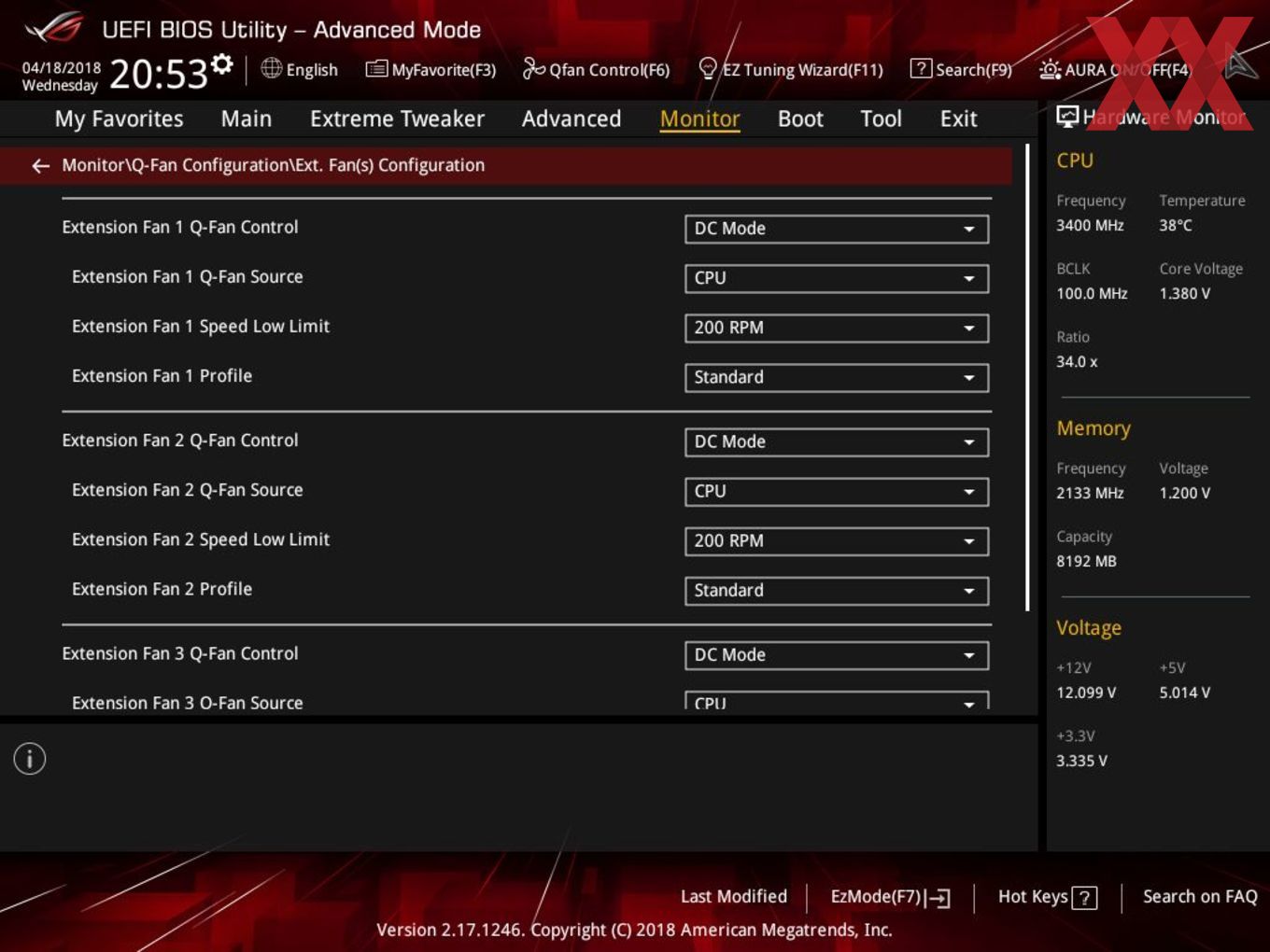Click the Qfan Control fan icon
The width and height of the screenshot is (1270, 952).
[x=533, y=68]
